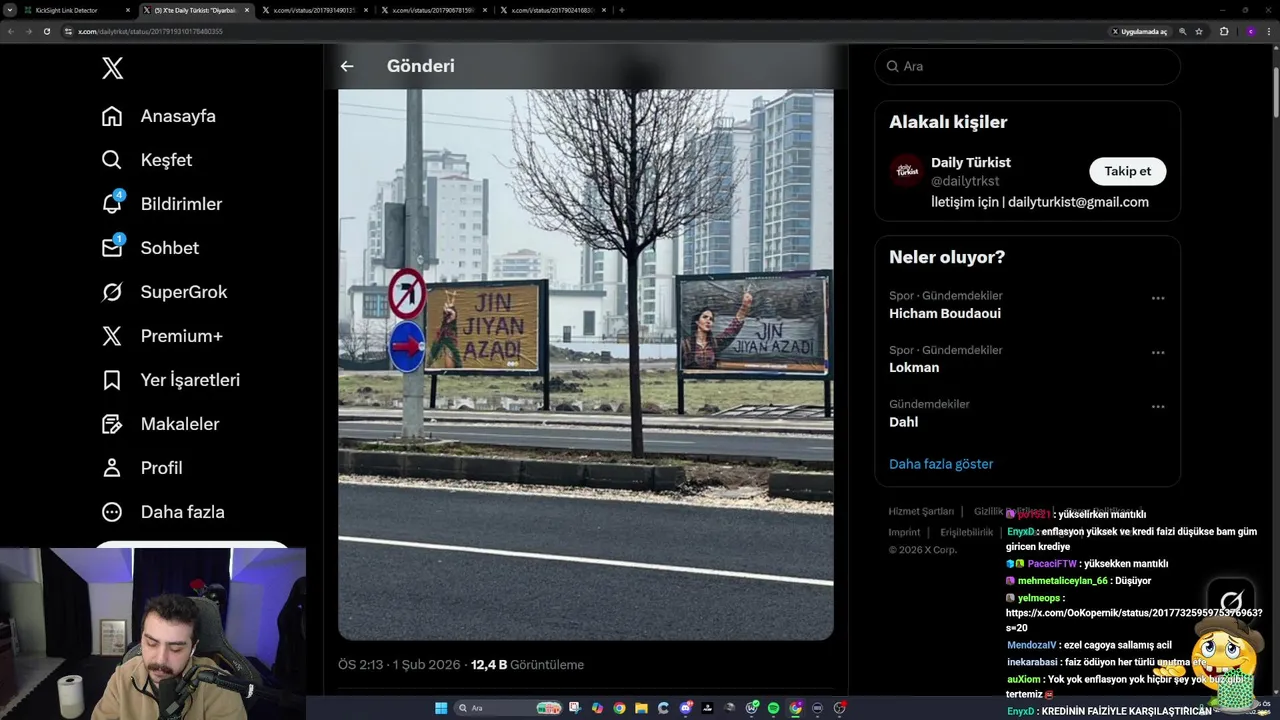Open more options for Hicham Boudaoui trend
Screen dimensions: 1280x720
1157,298
